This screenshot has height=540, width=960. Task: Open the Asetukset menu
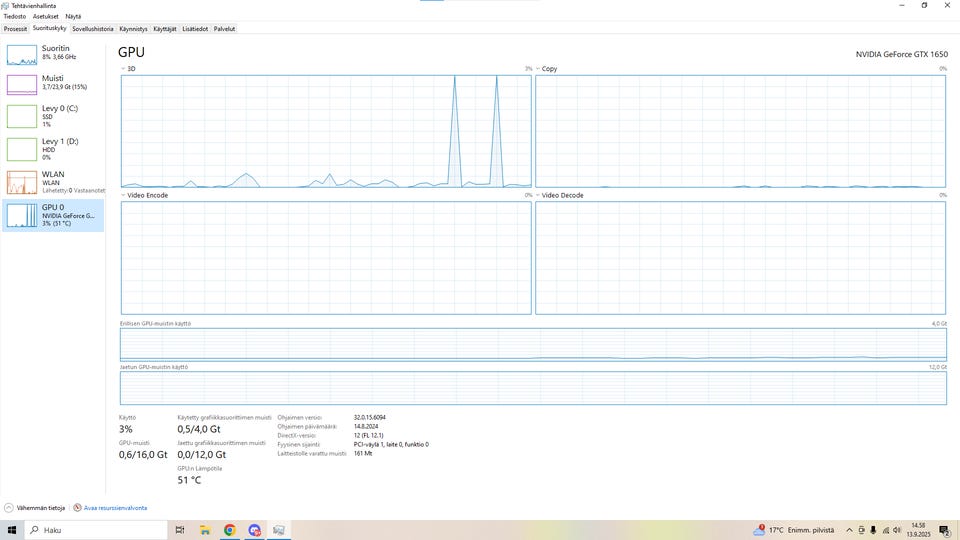coord(46,17)
